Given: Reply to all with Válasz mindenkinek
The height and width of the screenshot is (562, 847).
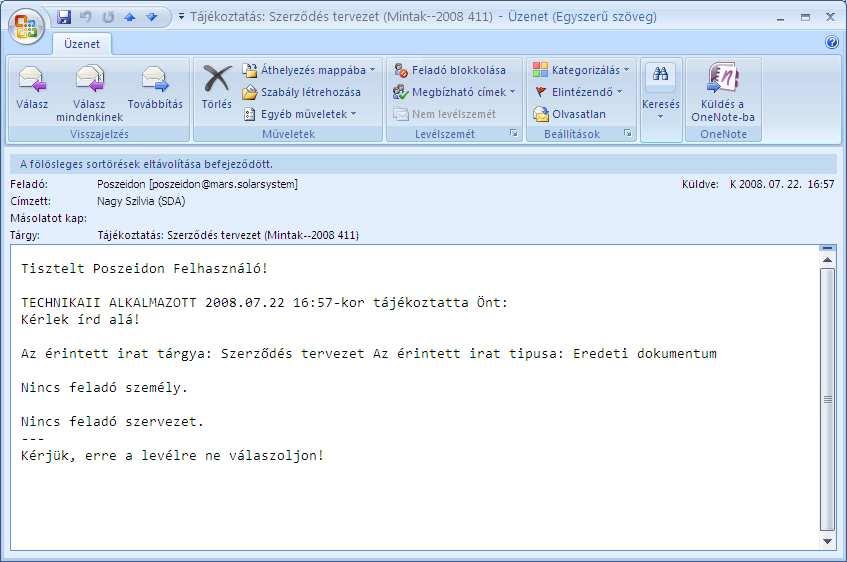Looking at the screenshot, I should click(90, 94).
